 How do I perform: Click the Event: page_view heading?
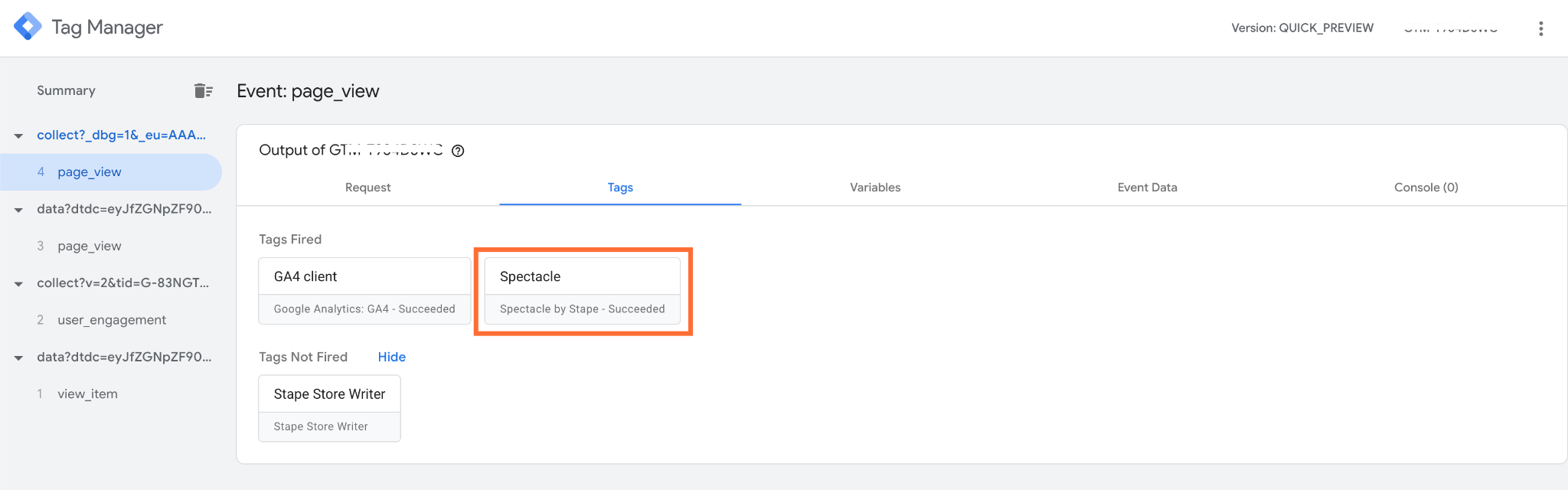(x=308, y=91)
